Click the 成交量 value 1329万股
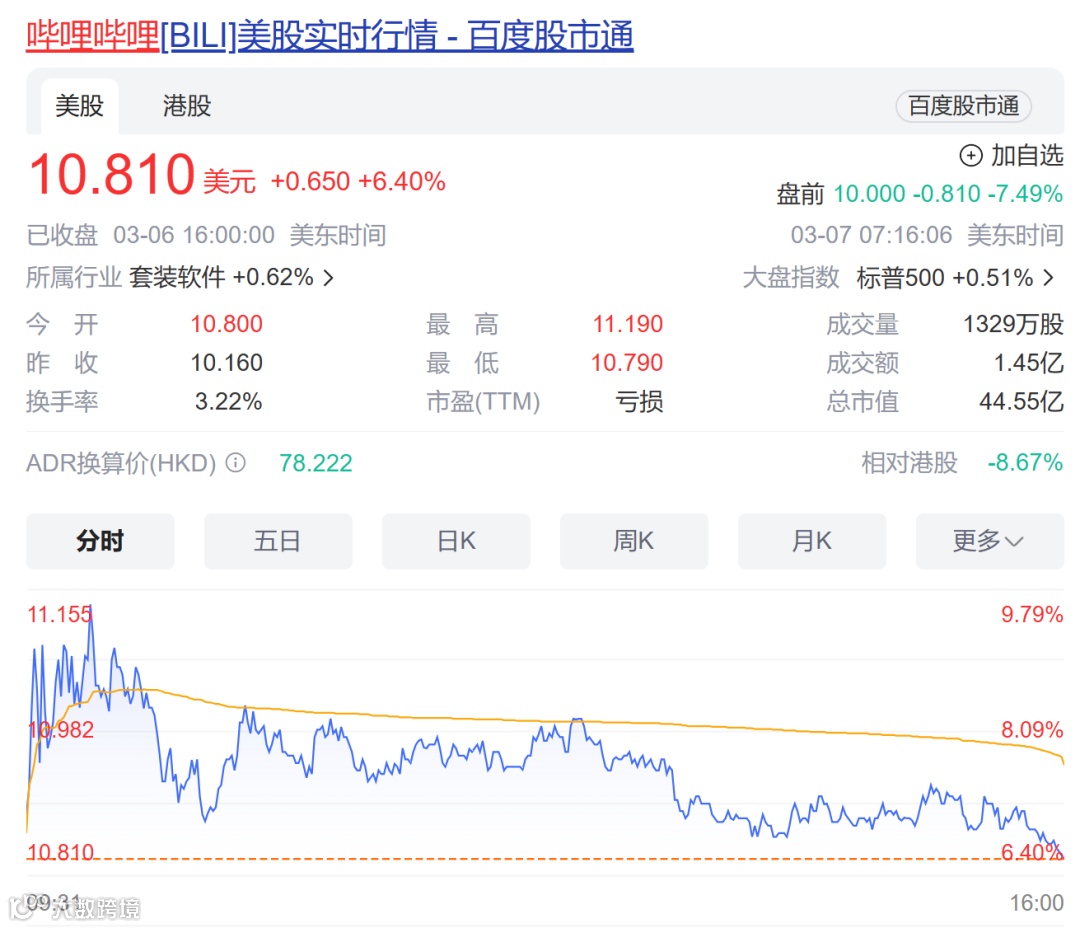 tap(1013, 324)
